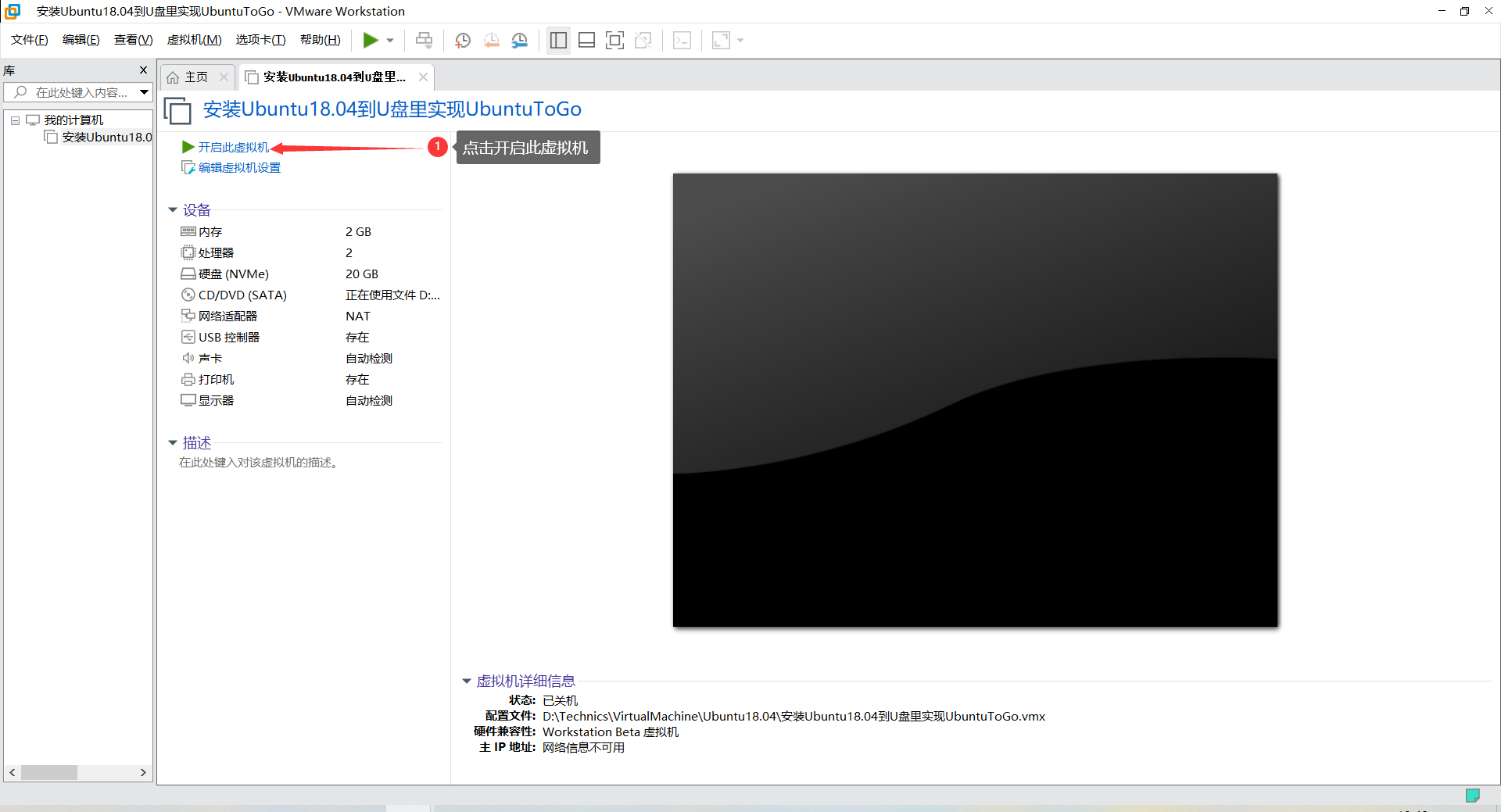Open the stretch display dropdown arrow

pos(740,41)
